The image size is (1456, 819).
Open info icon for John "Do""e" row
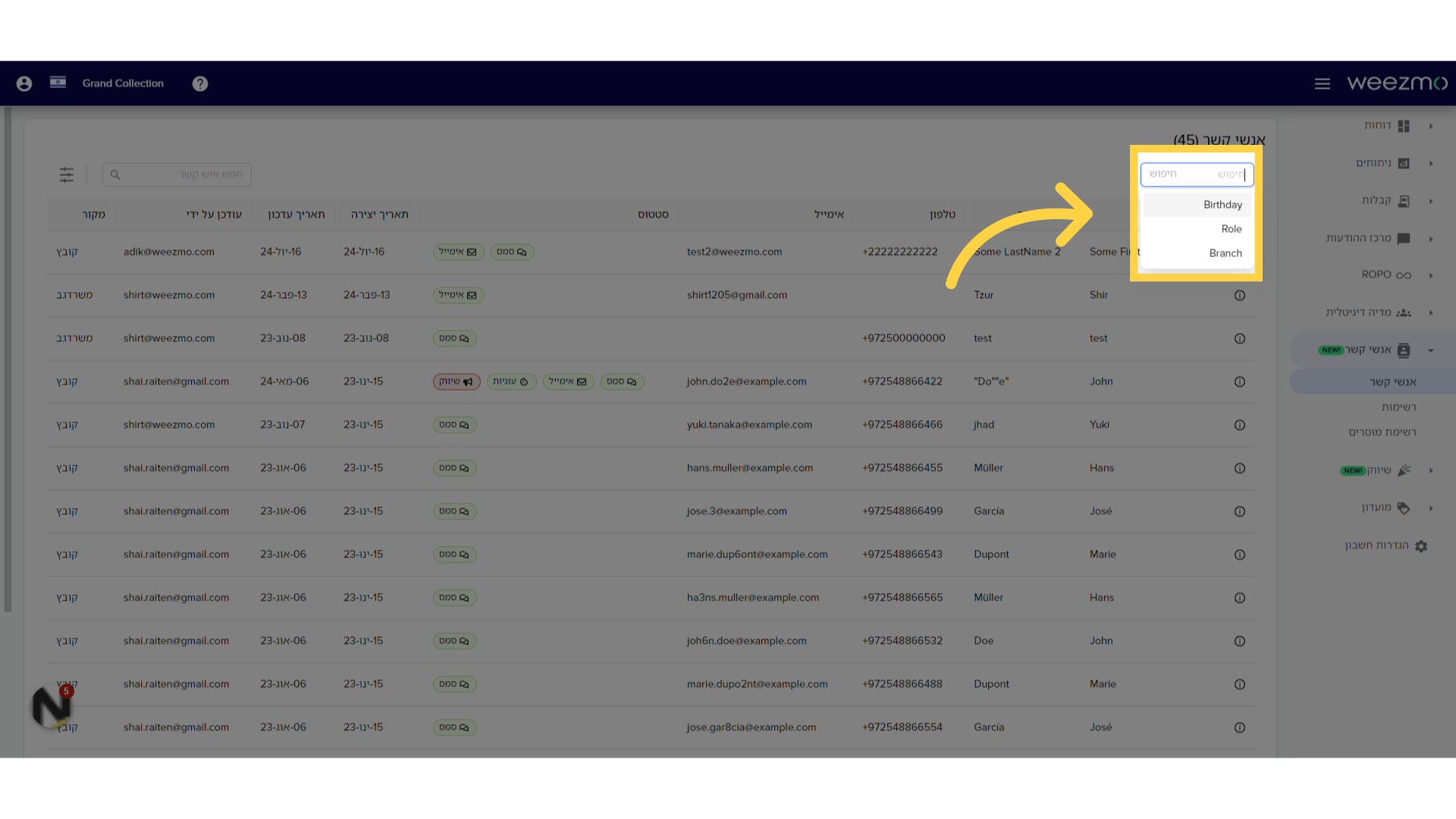[1240, 382]
